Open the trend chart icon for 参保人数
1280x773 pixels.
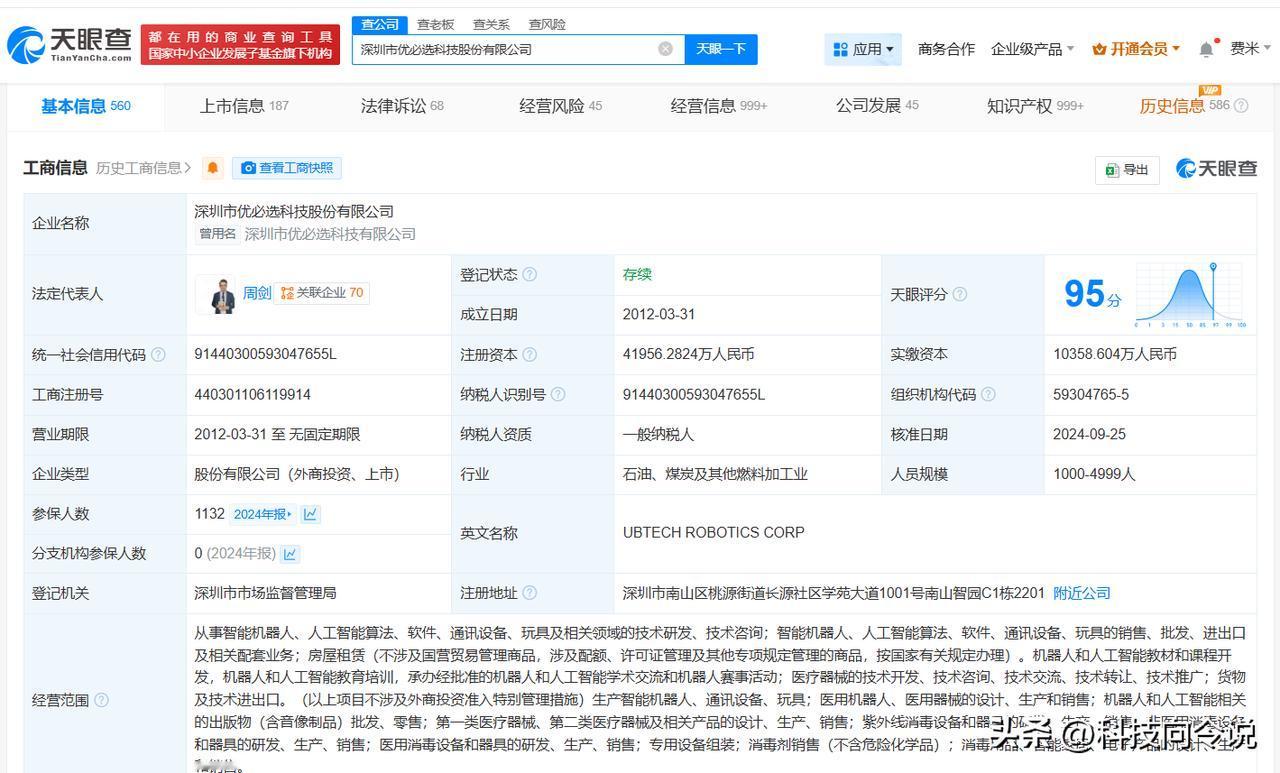(310, 514)
